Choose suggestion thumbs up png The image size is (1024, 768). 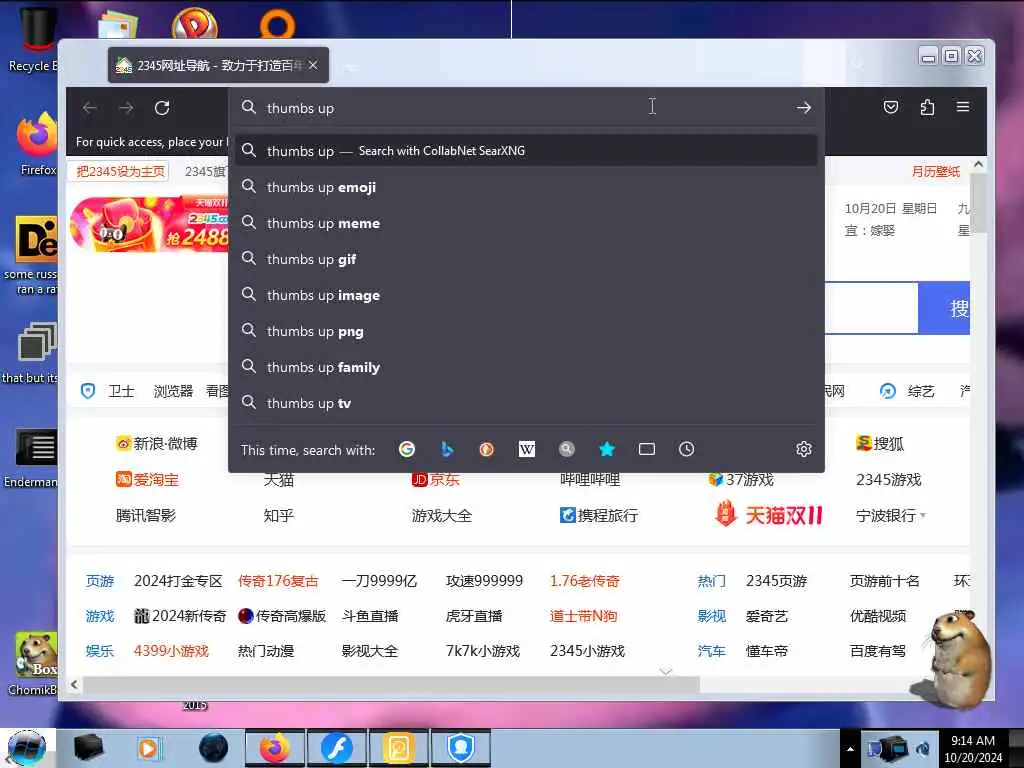click(x=526, y=331)
